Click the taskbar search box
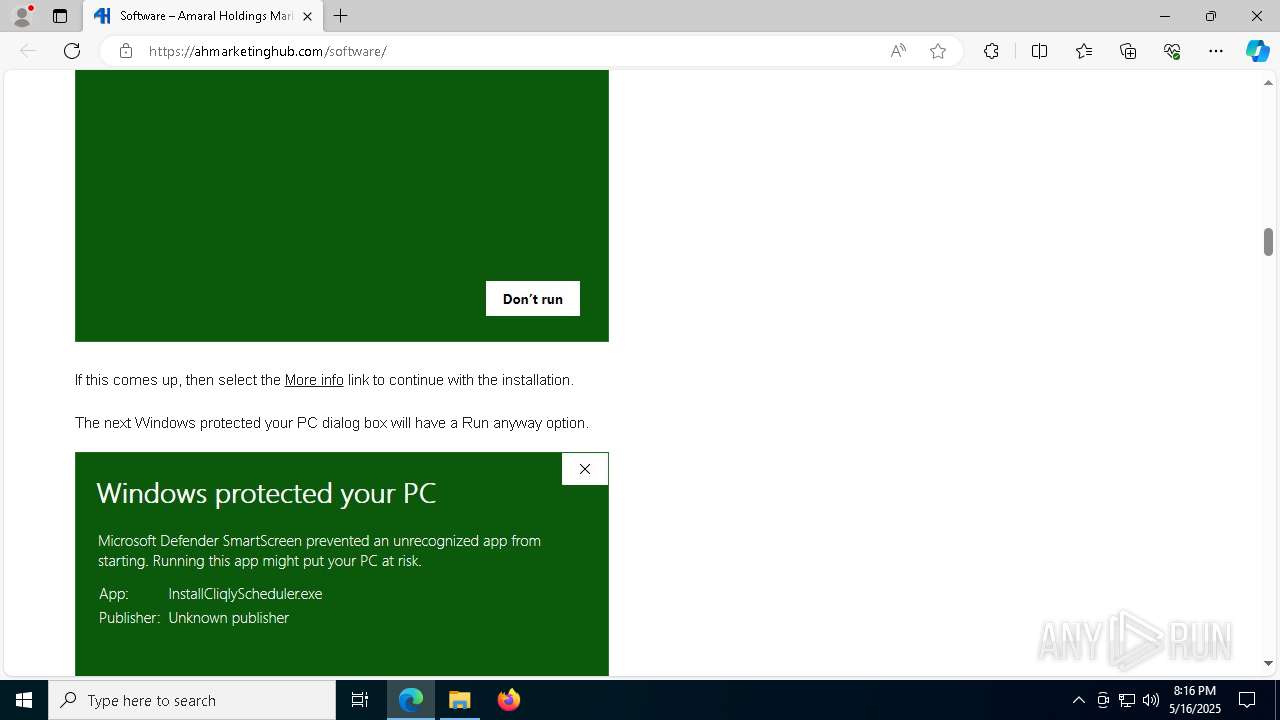Screen dimensions: 1280x720 tap(192, 700)
